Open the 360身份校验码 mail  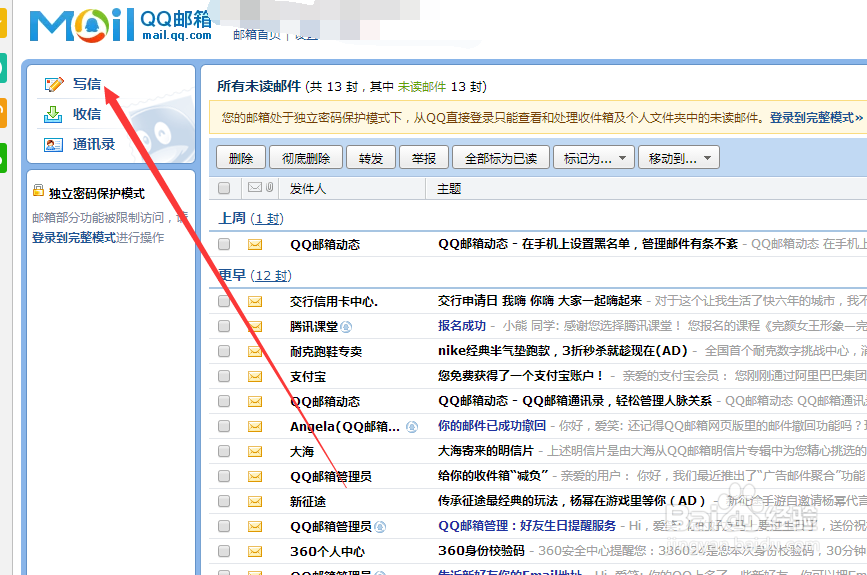click(481, 551)
